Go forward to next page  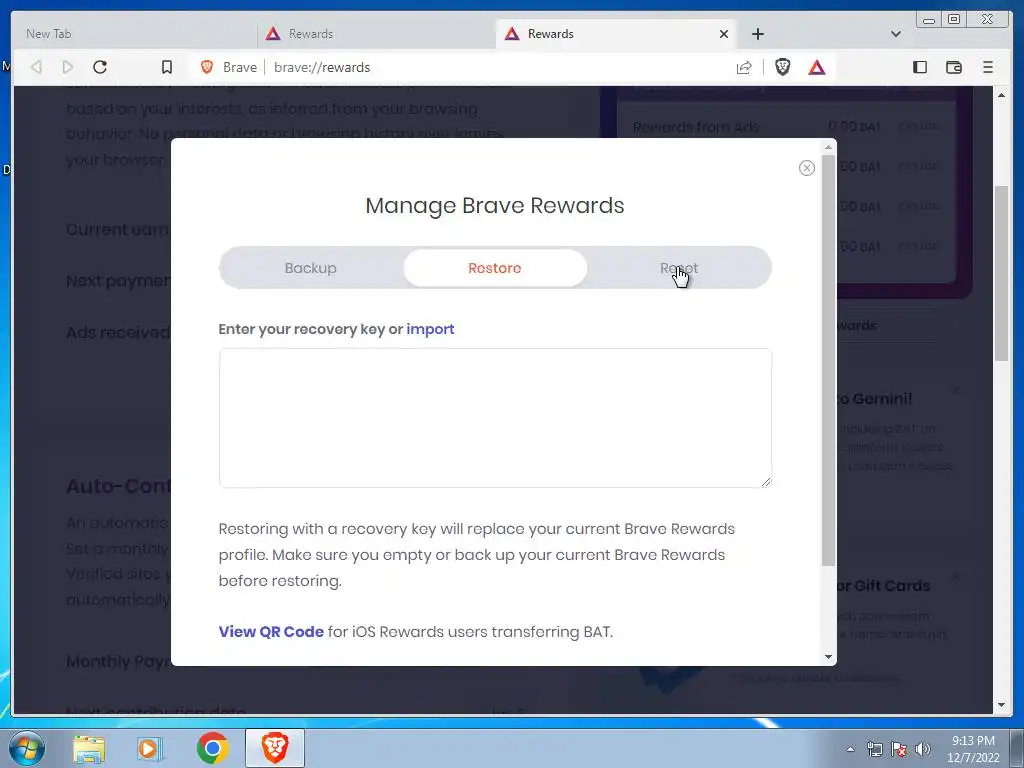click(67, 67)
